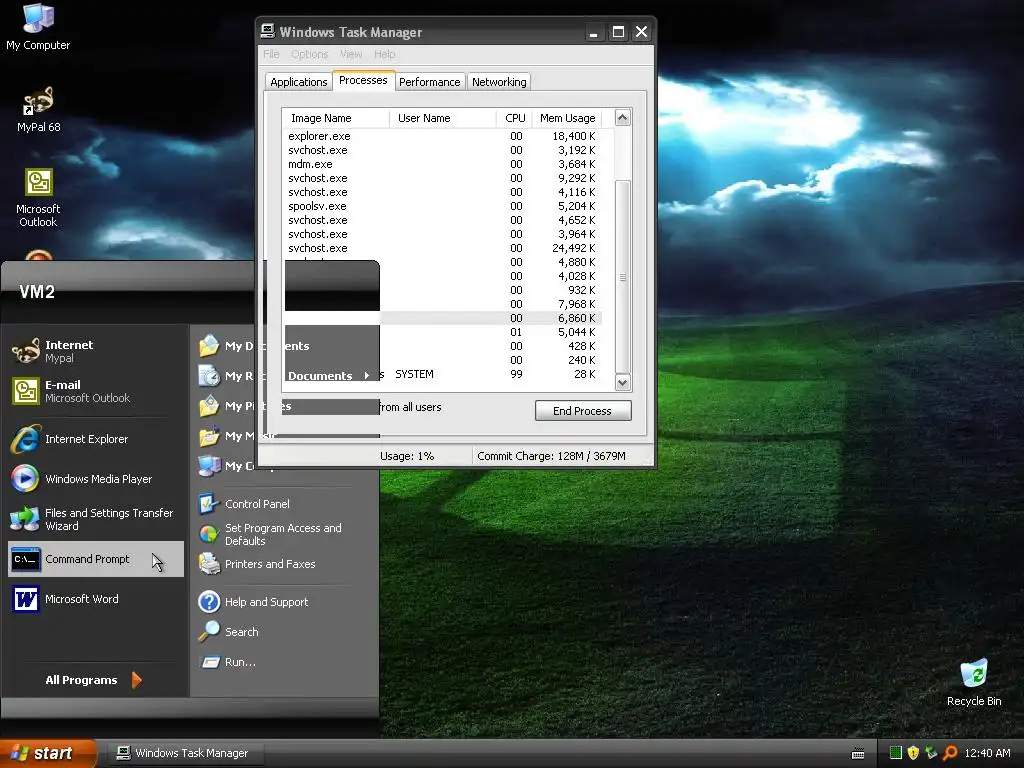1024x768 pixels.
Task: Open Task Manager File menu
Action: coord(271,54)
